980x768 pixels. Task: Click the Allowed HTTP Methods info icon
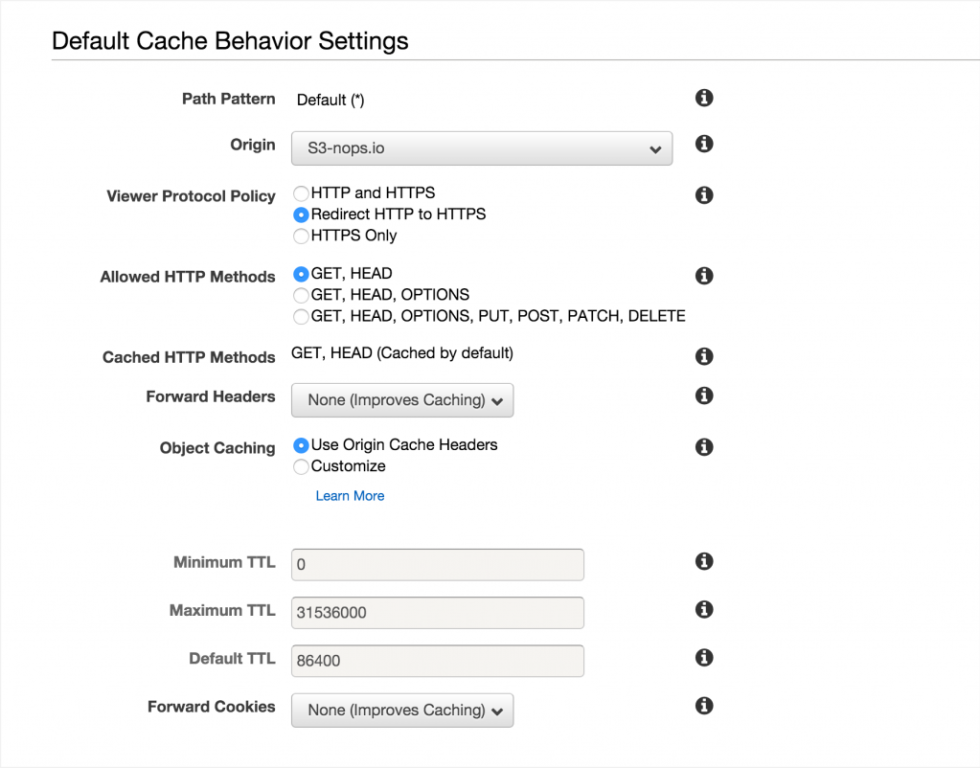(703, 276)
